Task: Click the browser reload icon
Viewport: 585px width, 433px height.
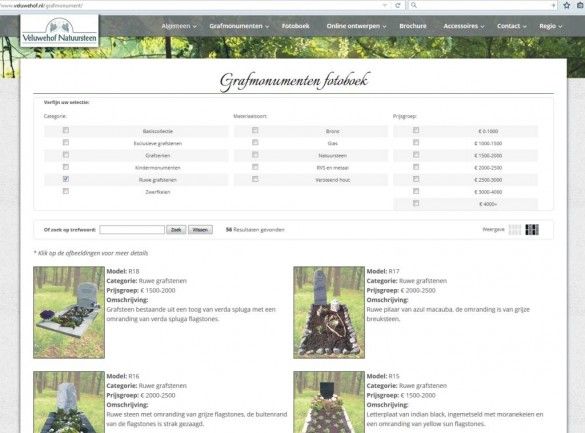Action: pyautogui.click(x=397, y=5)
